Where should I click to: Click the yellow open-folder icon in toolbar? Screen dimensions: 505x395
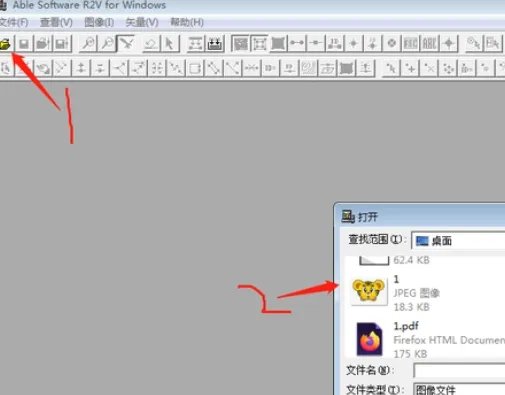click(5, 44)
